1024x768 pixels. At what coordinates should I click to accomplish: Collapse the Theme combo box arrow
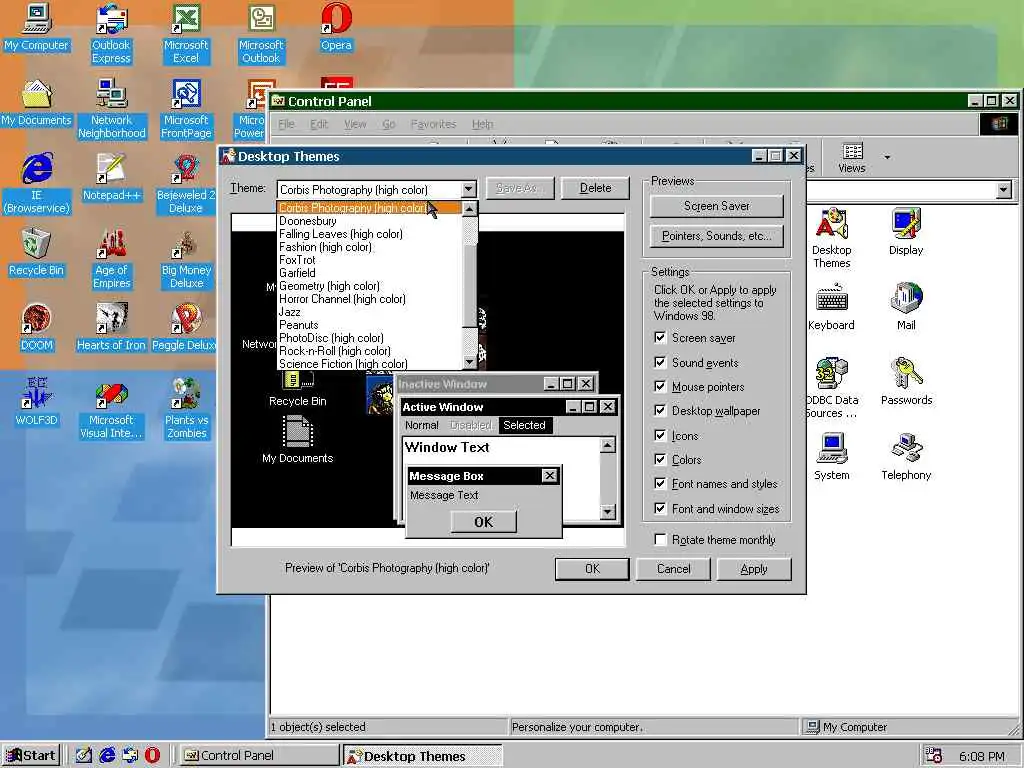tap(468, 189)
